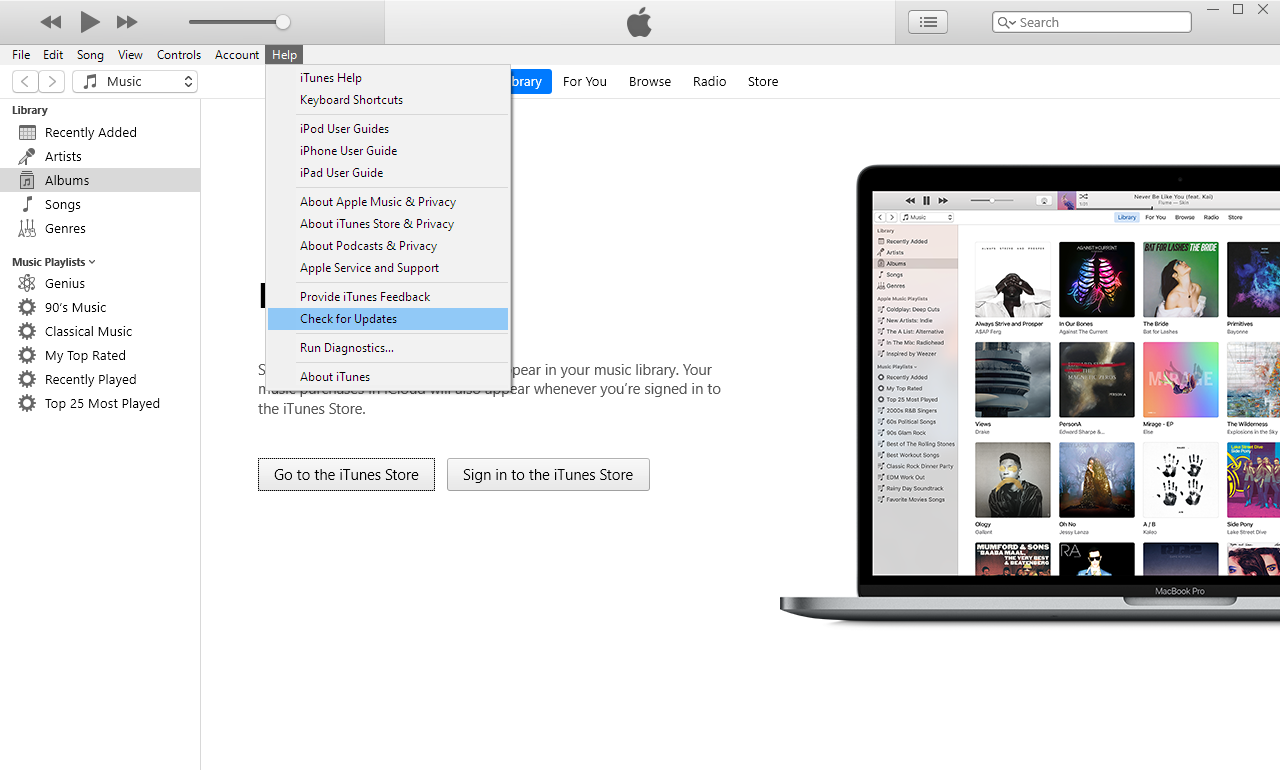
Task: Open iPad User Guide menu entry
Action: click(x=388, y=173)
